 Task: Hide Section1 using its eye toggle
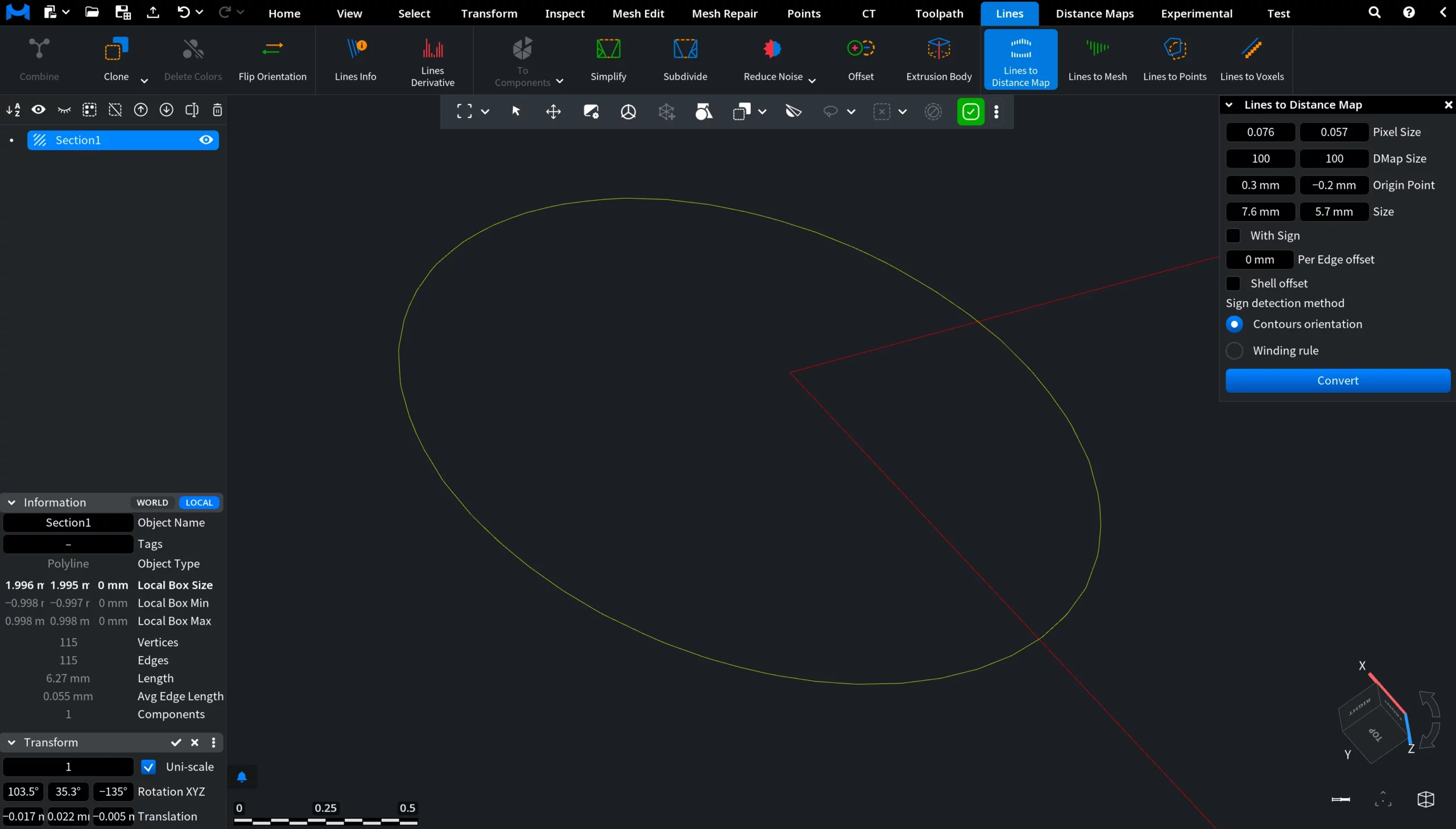pos(206,140)
